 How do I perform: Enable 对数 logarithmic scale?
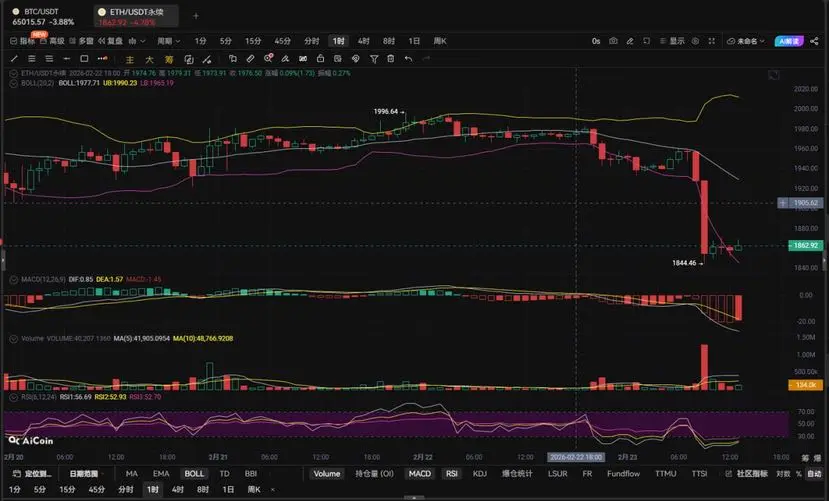783,474
